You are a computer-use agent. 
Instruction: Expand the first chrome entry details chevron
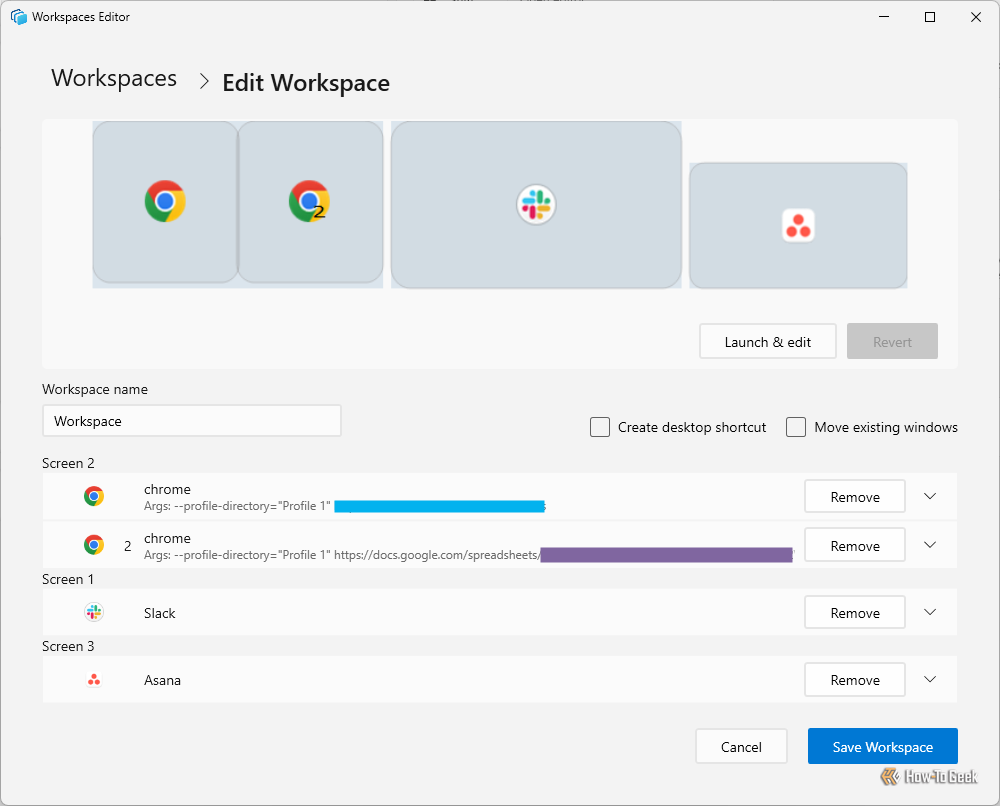click(930, 496)
